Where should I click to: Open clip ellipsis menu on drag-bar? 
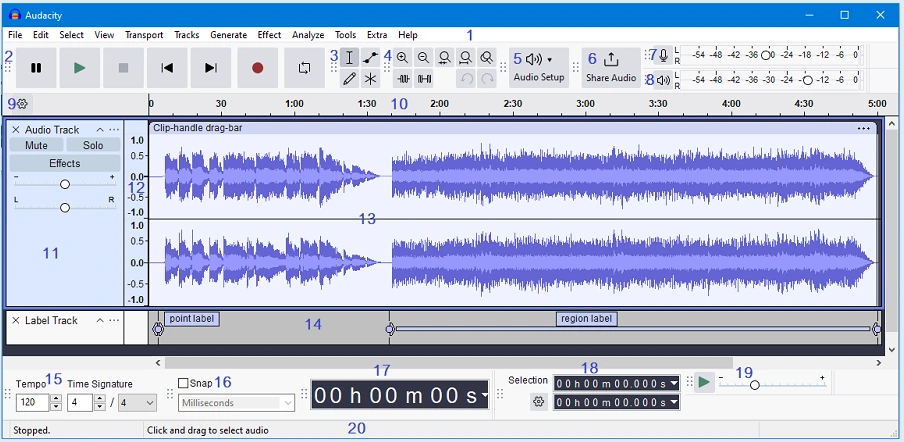(864, 129)
